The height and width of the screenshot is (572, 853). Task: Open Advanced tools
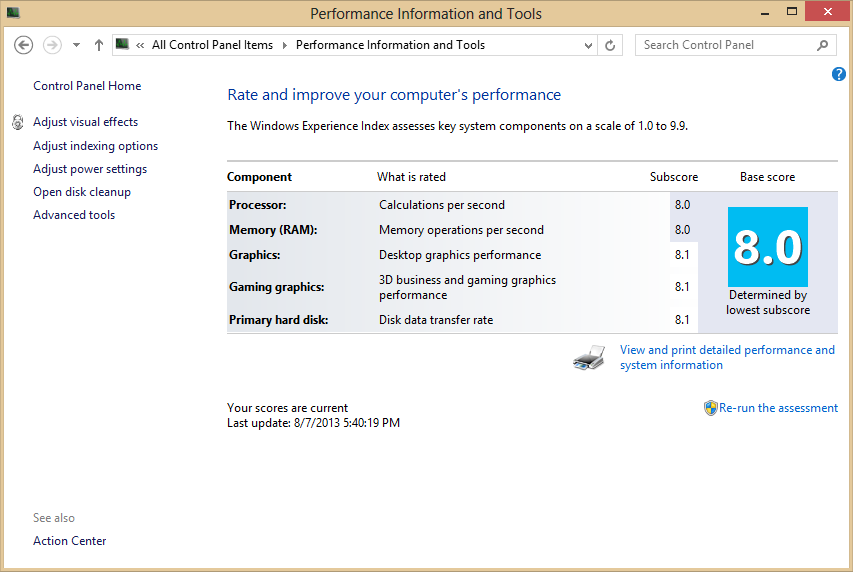74,215
